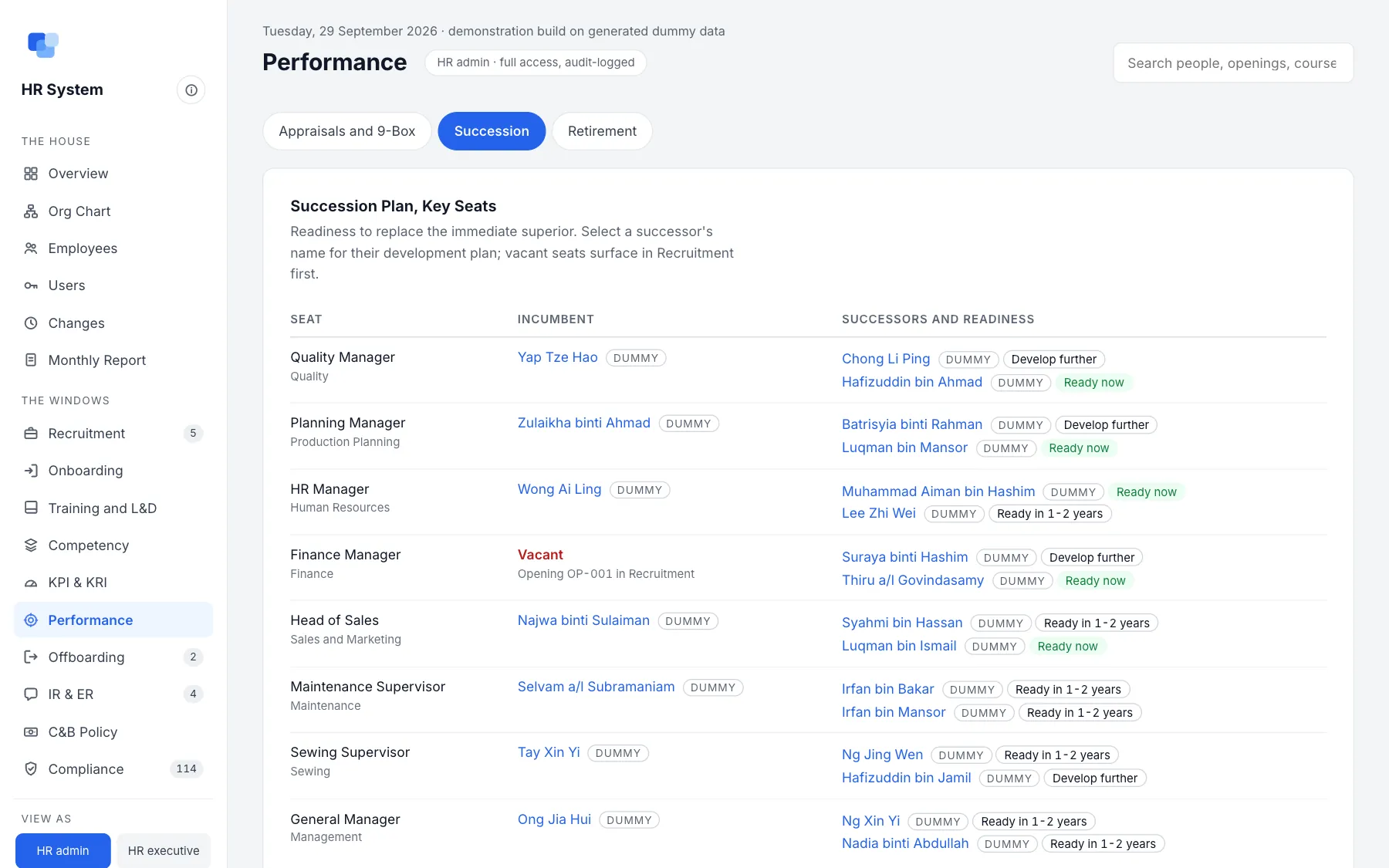Open incumbent Najwa binti Sulaiman's profile
This screenshot has width=1389, height=868.
(583, 620)
